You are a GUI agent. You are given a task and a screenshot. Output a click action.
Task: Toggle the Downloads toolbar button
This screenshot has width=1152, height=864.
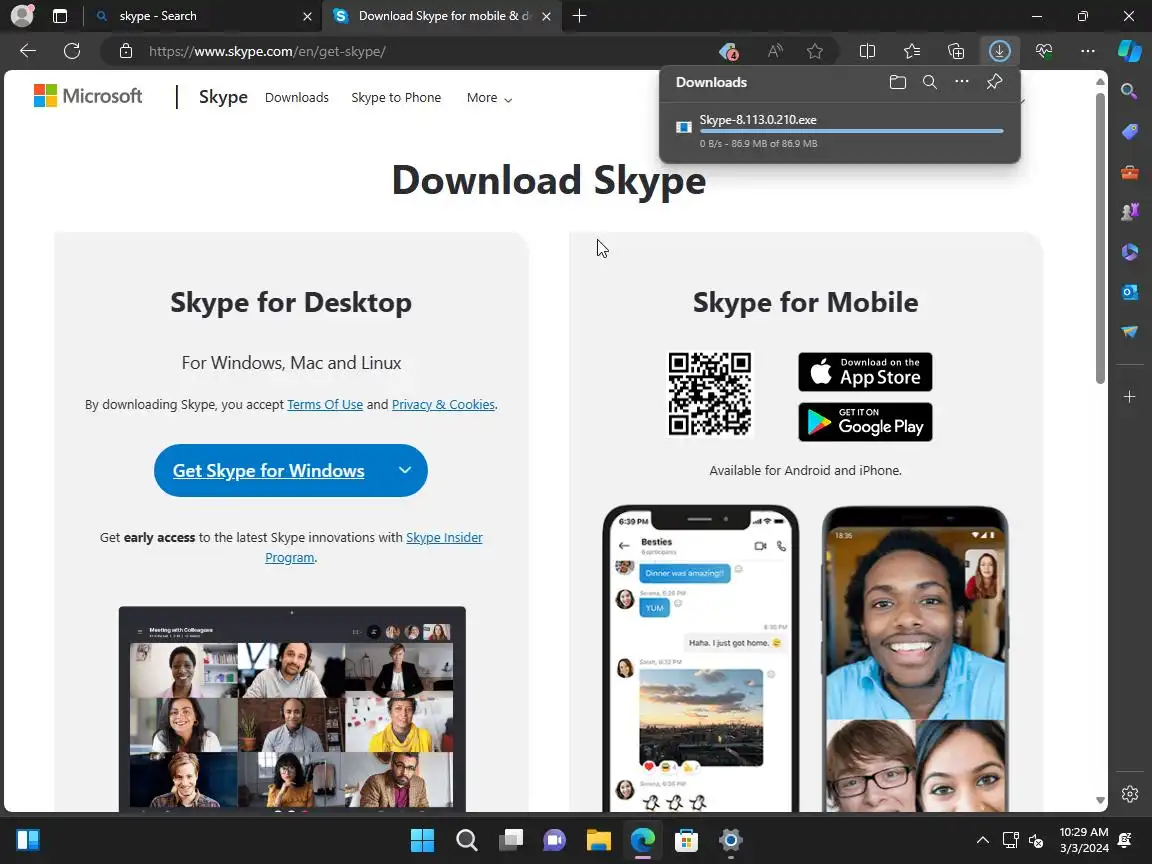[999, 51]
